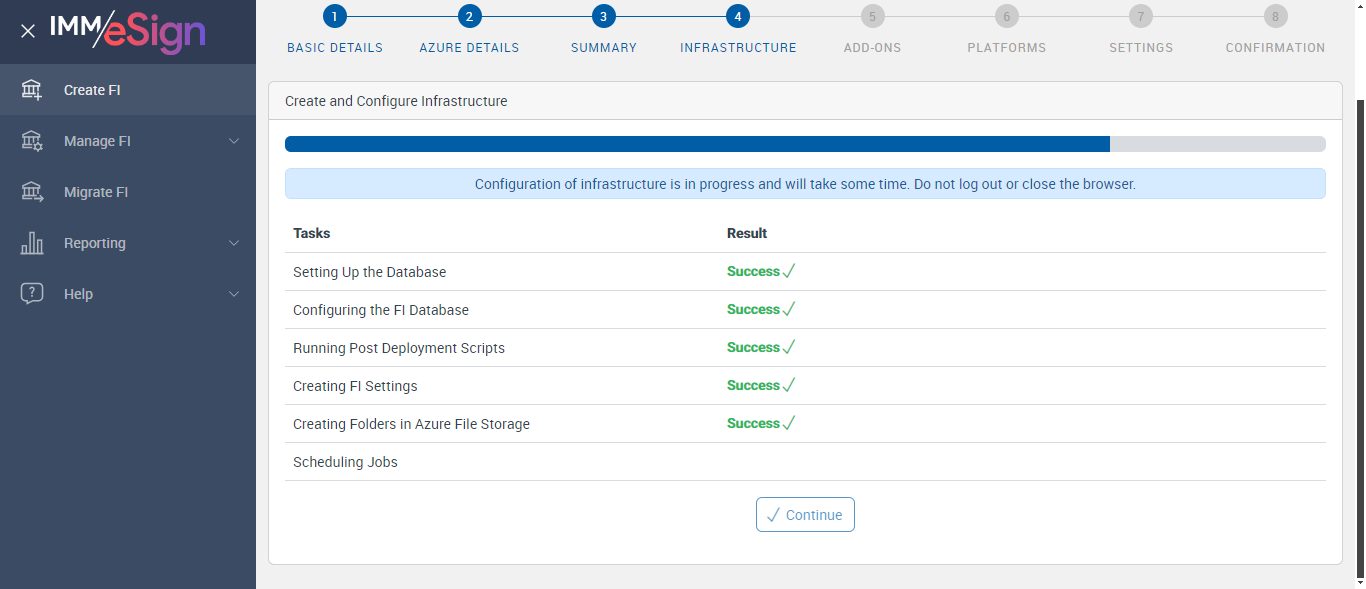Expand the Manage FI chevron
This screenshot has height=589, width=1366.
coord(234,141)
